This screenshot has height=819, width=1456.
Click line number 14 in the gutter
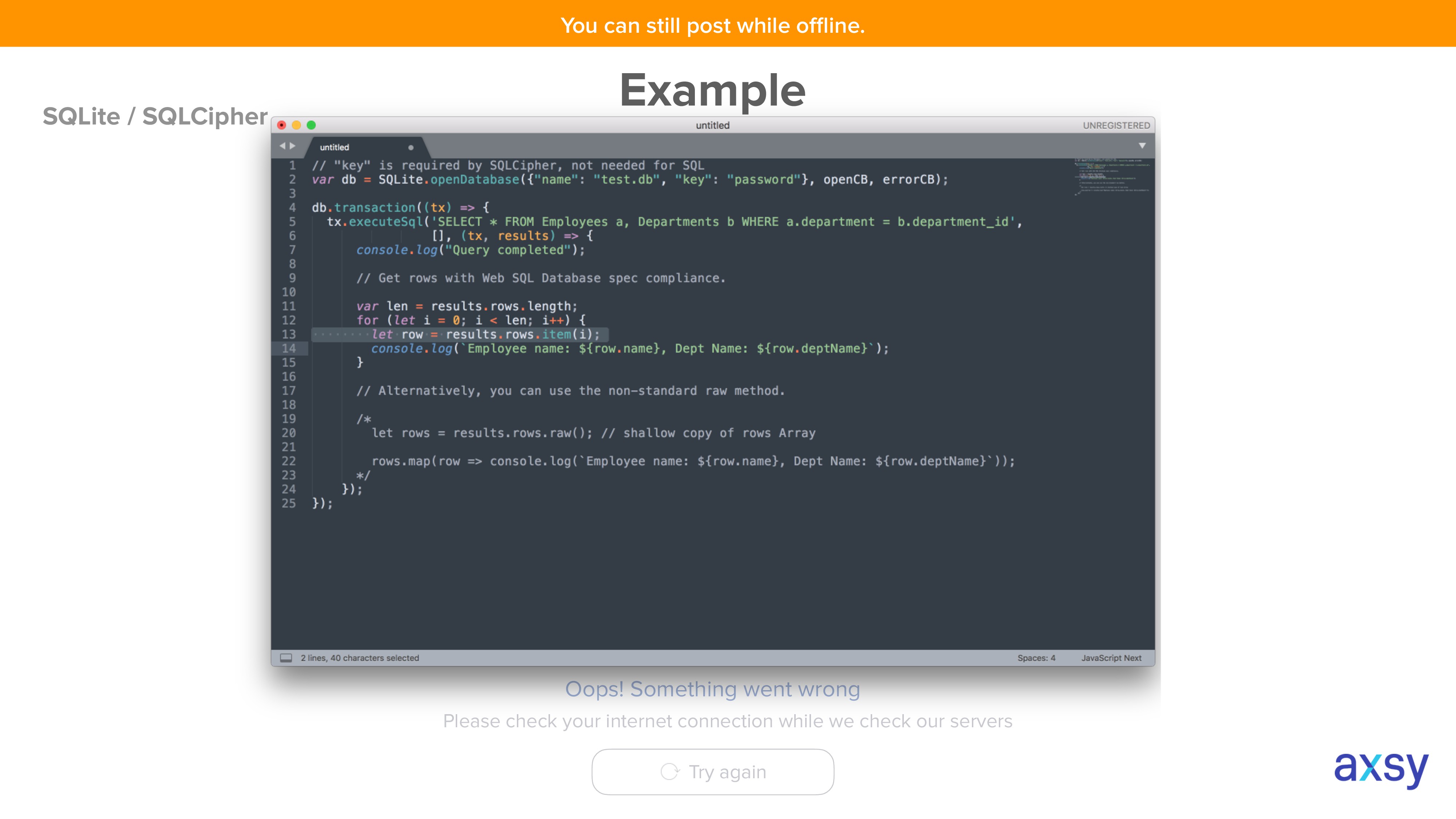(288, 348)
